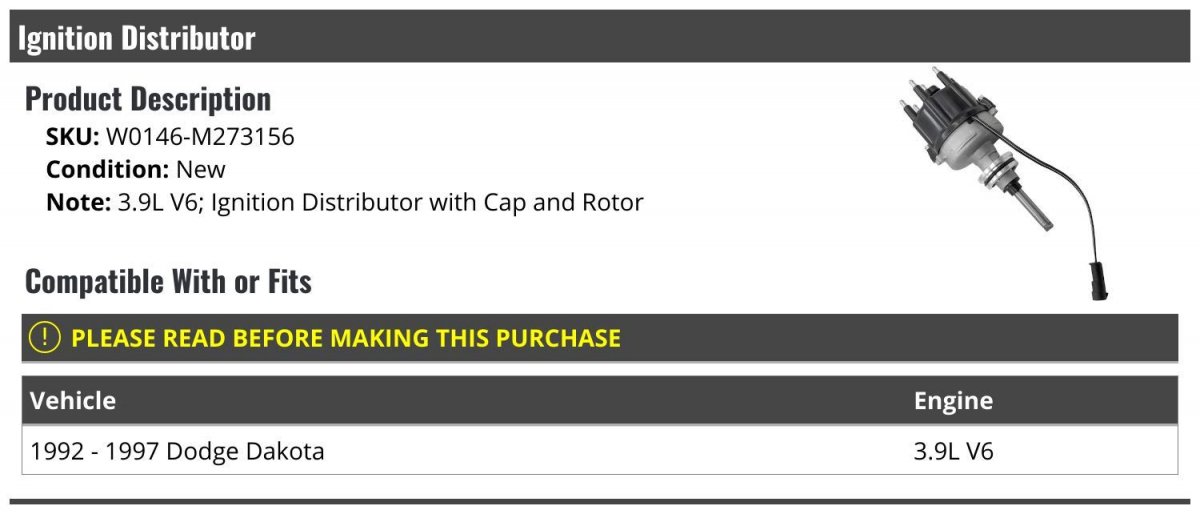Select the Product Description heading
This screenshot has height=514, width=1200.
pos(148,99)
